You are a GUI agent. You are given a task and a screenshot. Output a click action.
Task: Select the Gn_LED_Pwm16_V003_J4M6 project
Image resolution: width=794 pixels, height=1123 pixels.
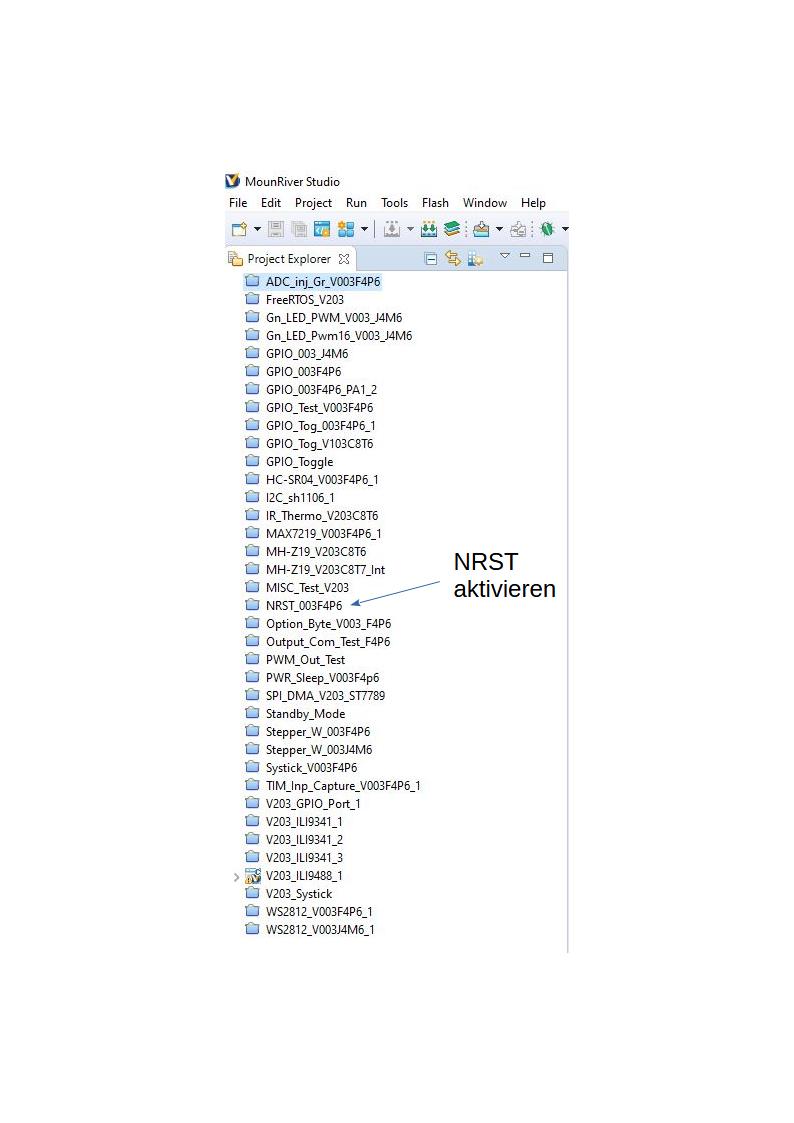339,336
